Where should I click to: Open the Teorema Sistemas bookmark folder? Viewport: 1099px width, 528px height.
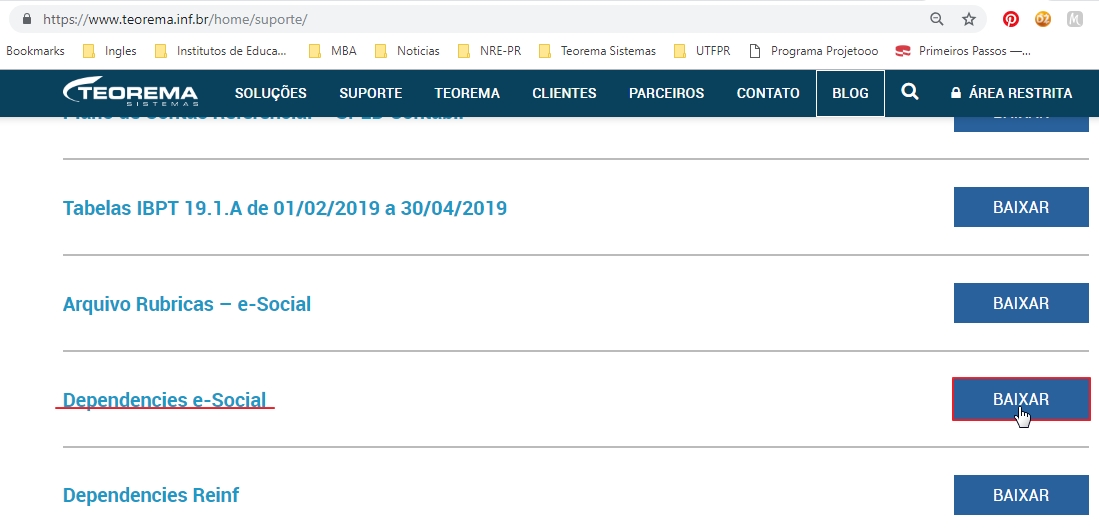(x=597, y=50)
